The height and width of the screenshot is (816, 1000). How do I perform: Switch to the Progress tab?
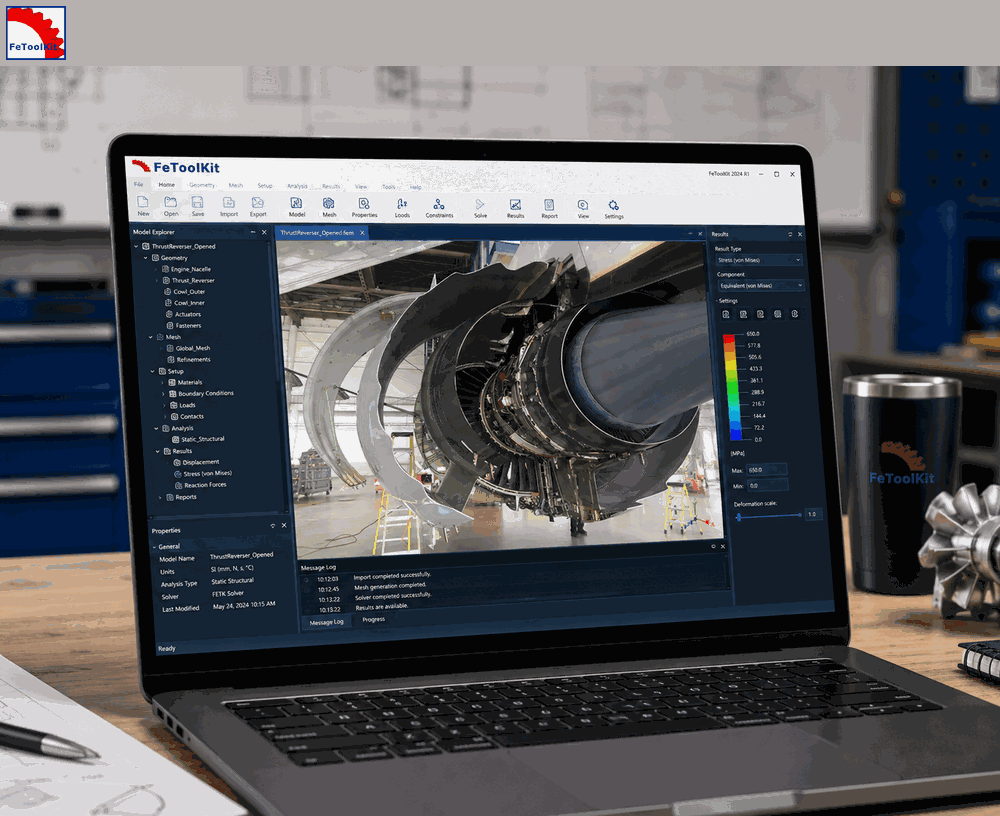coord(373,619)
